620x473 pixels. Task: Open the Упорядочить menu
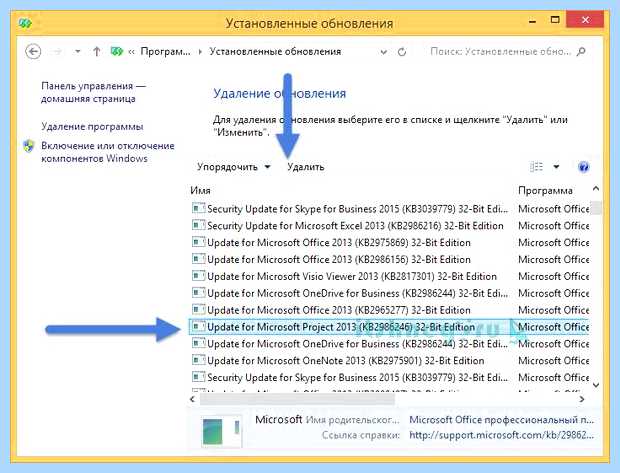click(x=233, y=167)
